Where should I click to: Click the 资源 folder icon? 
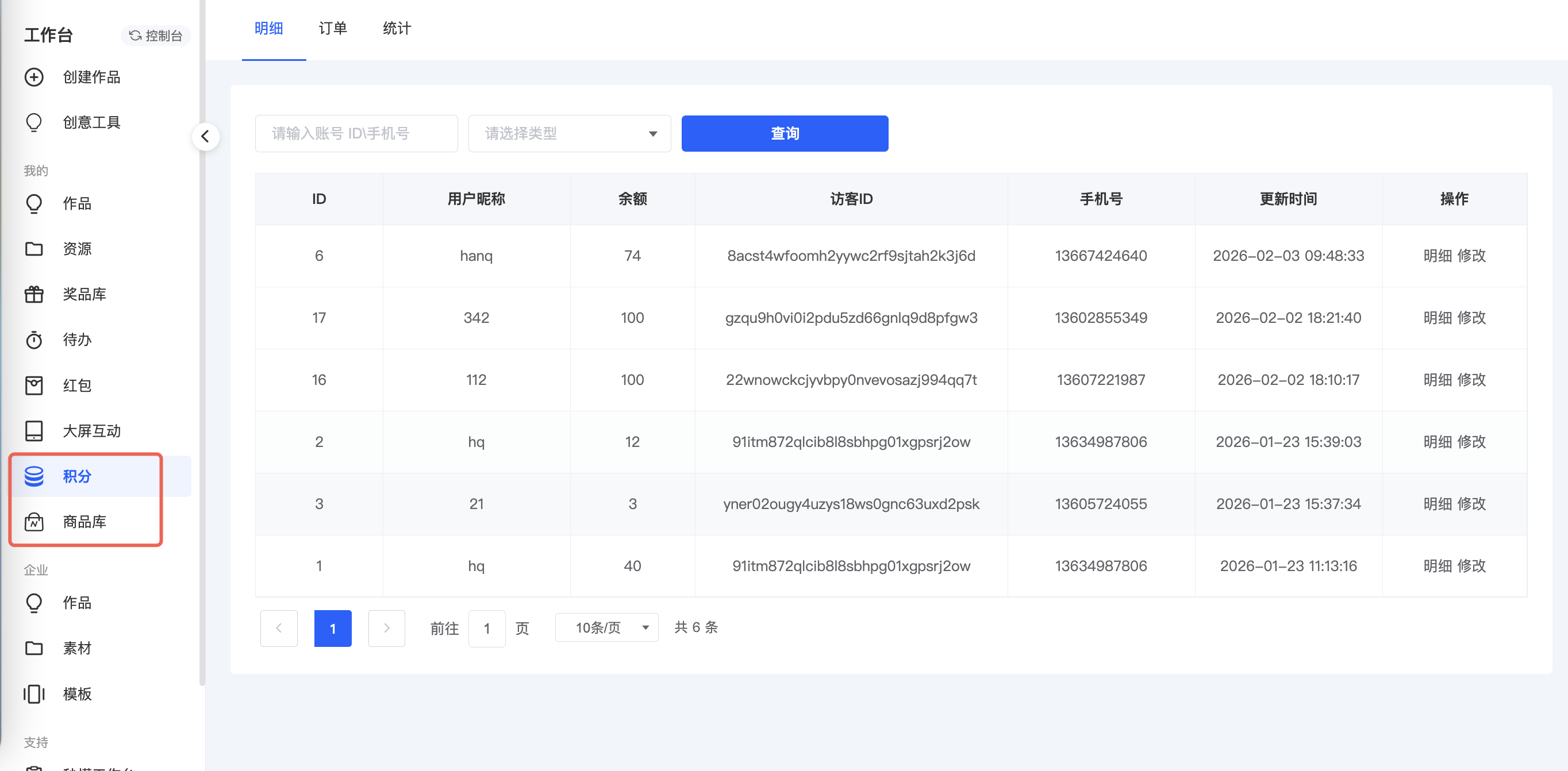[x=34, y=249]
